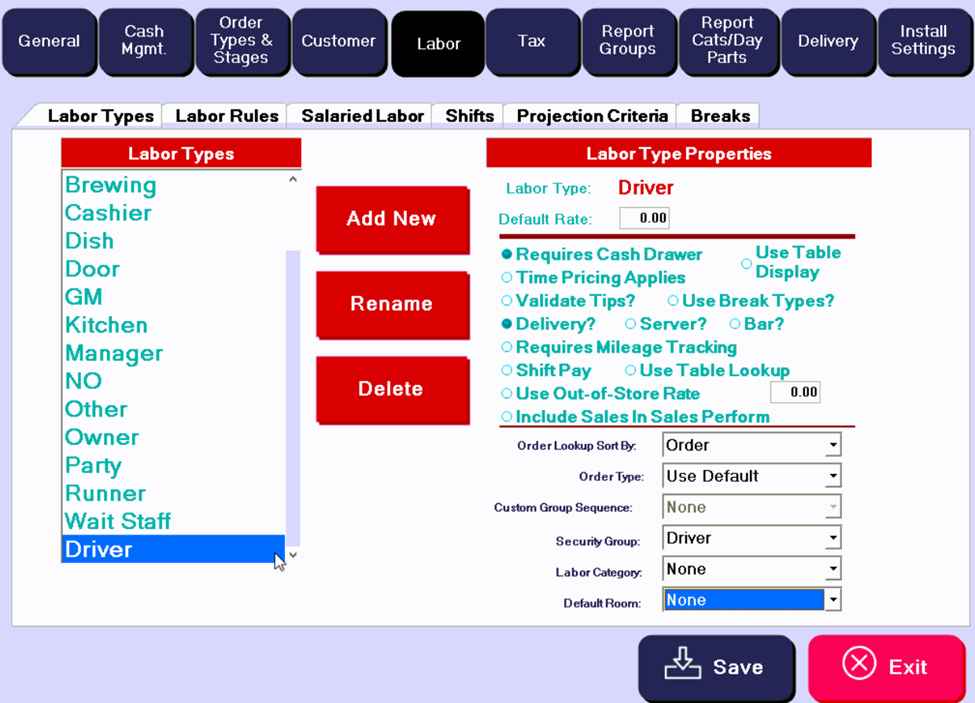Toggle the Server? option
The height and width of the screenshot is (703, 975).
coord(666,324)
